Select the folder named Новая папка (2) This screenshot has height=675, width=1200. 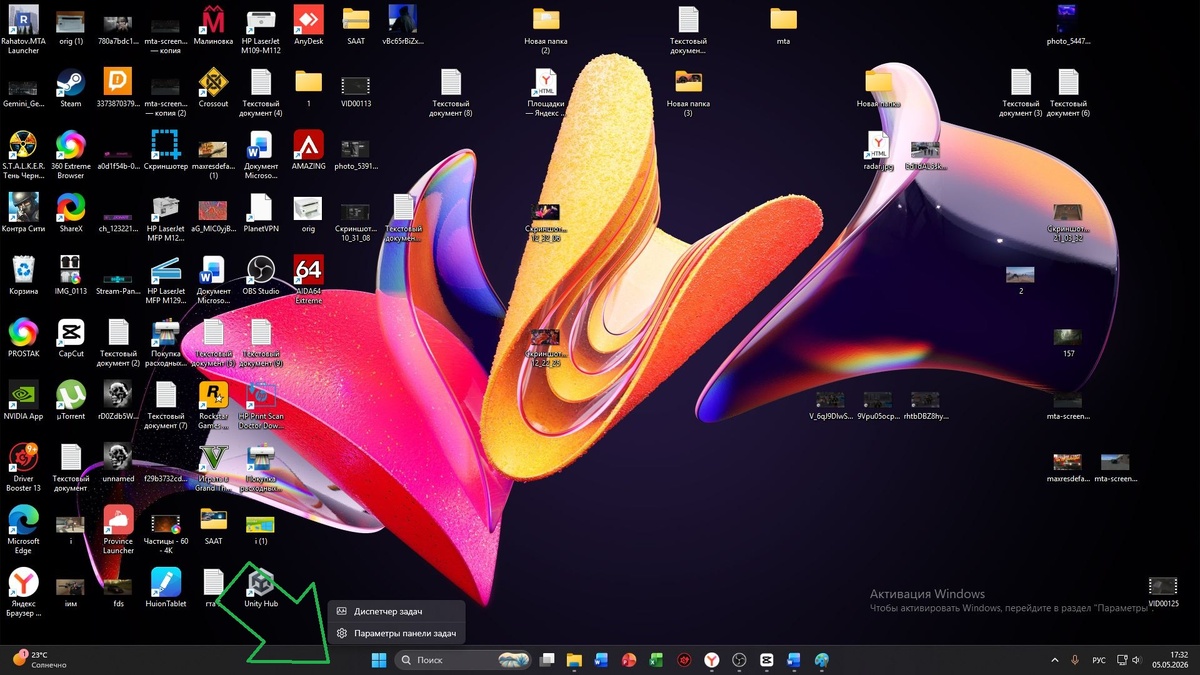(546, 30)
